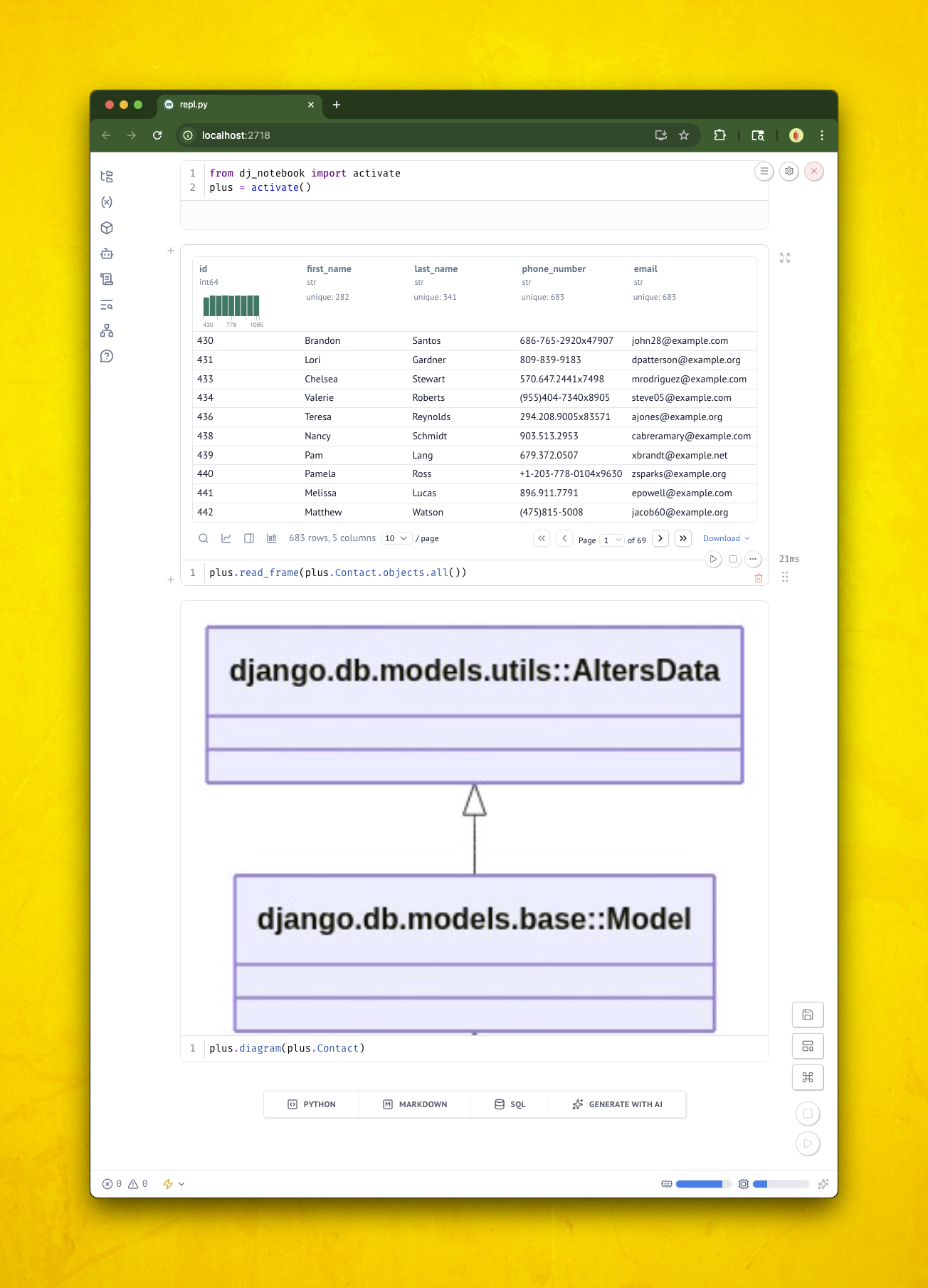This screenshot has height=1288, width=928.
Task: Bookmark this page with star icon
Action: click(684, 135)
